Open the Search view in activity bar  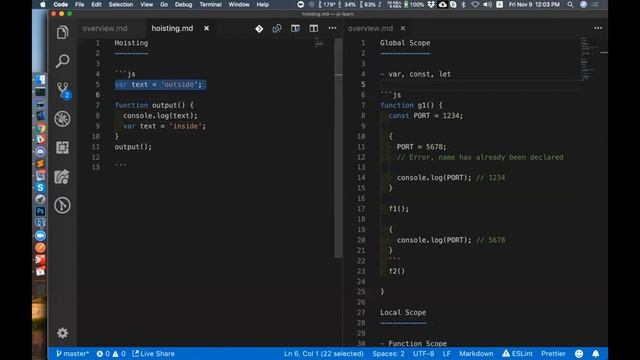62,61
